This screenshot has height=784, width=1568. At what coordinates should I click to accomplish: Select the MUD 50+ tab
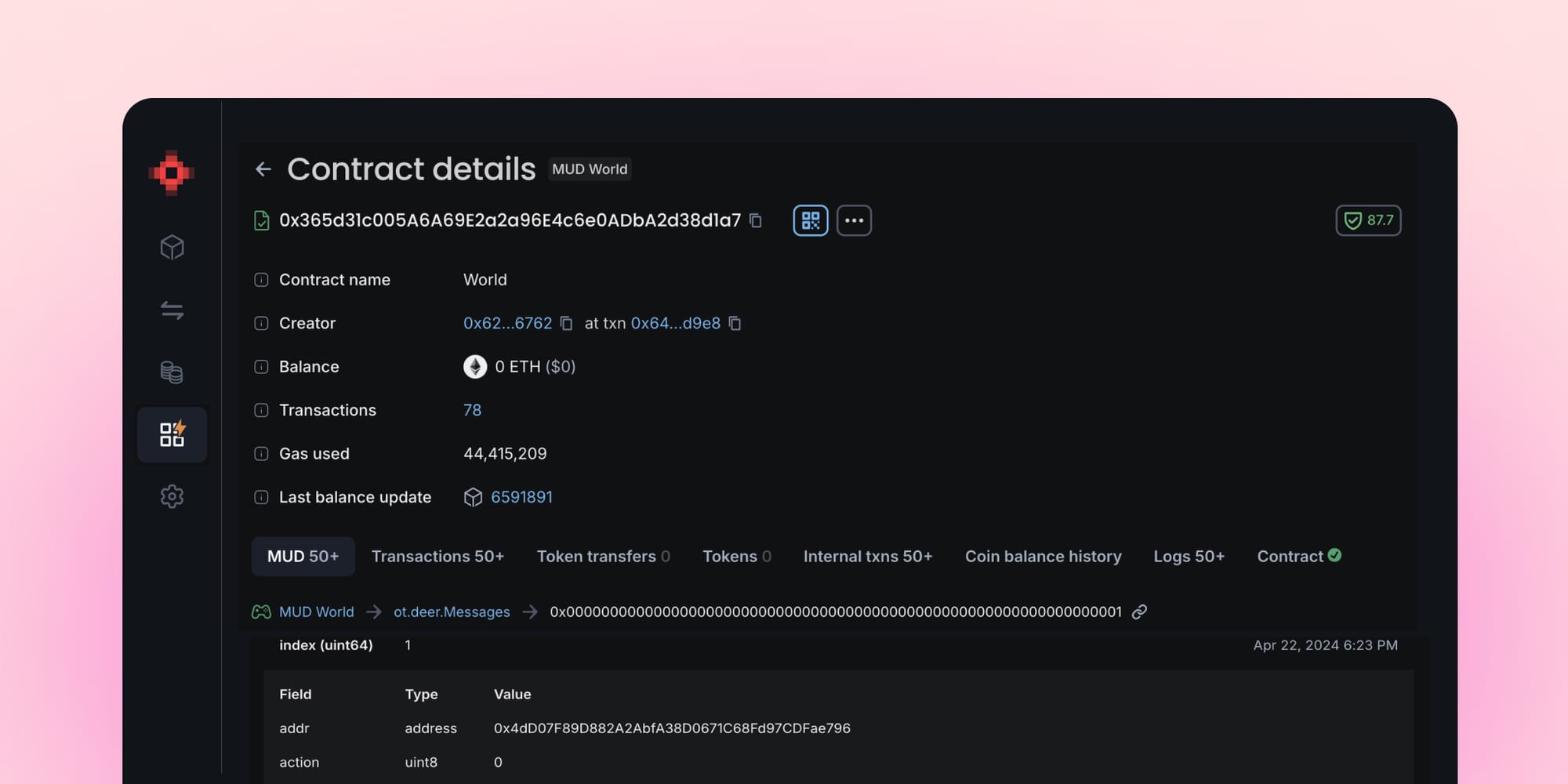pyautogui.click(x=303, y=557)
